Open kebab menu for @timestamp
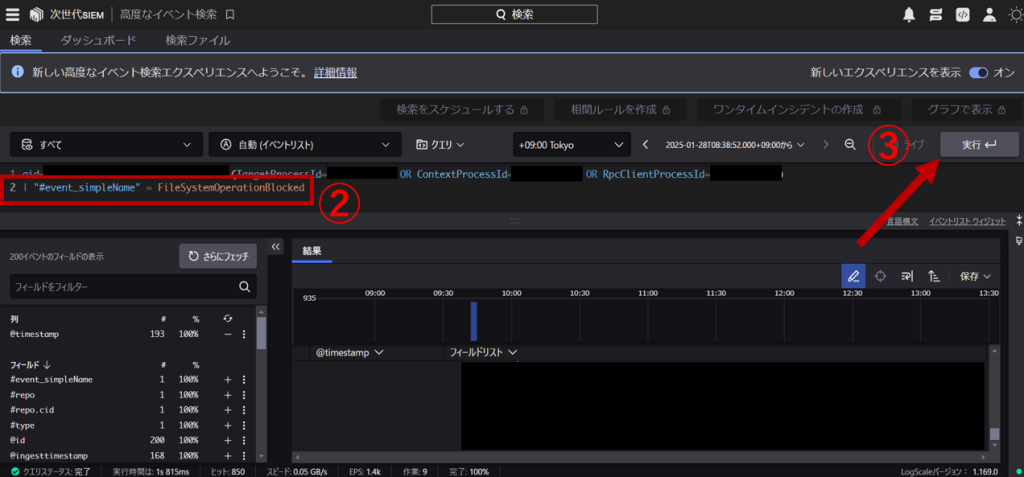The image size is (1024, 477). pos(244,334)
